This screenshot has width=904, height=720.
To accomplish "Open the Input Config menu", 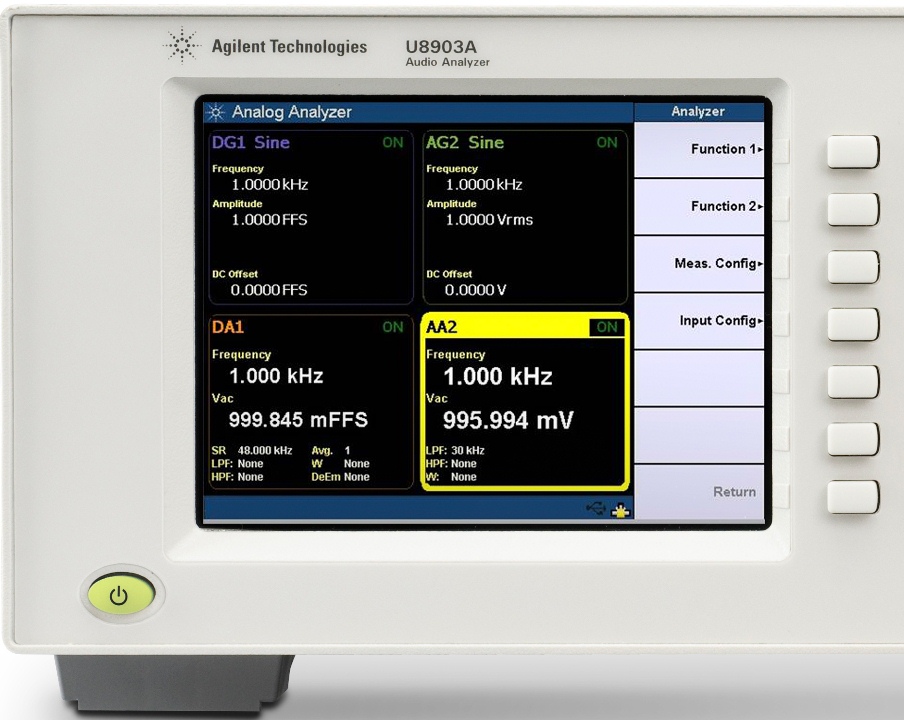I will (699, 321).
